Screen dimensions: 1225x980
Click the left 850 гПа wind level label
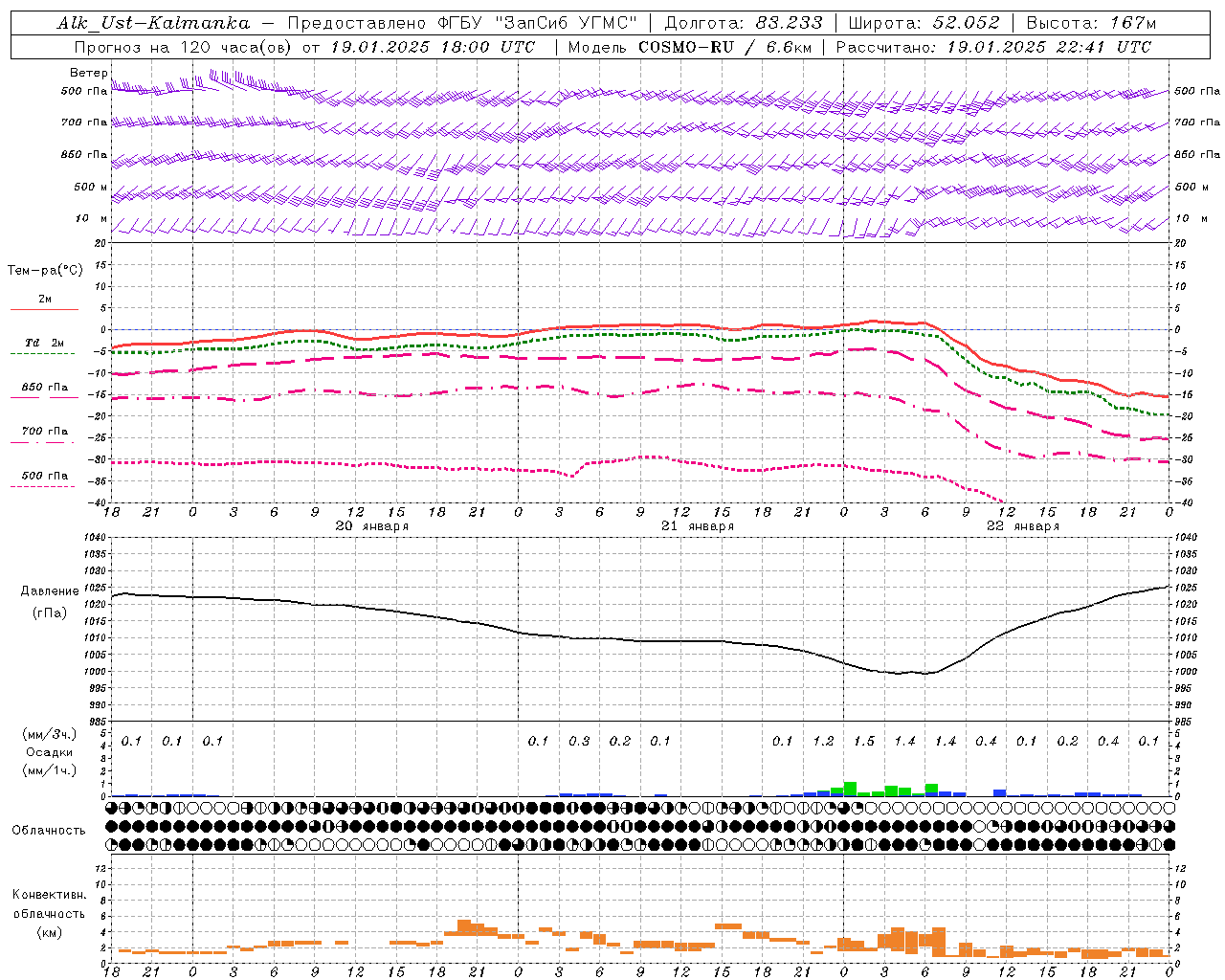click(84, 155)
